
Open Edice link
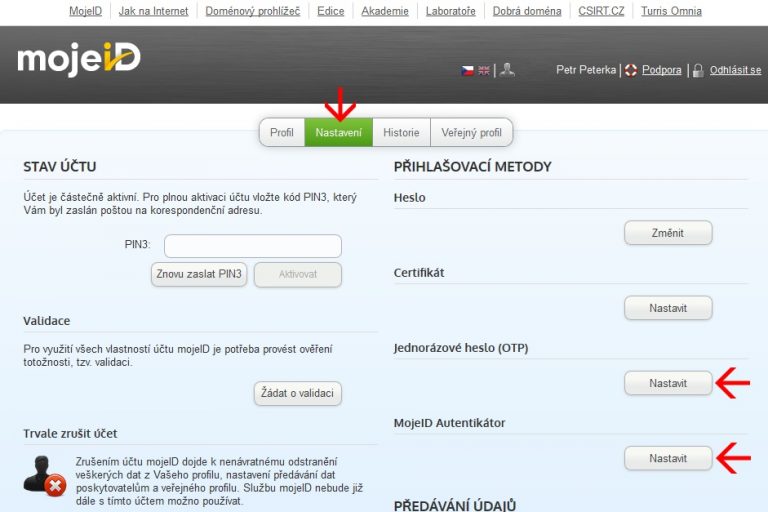pyautogui.click(x=331, y=11)
